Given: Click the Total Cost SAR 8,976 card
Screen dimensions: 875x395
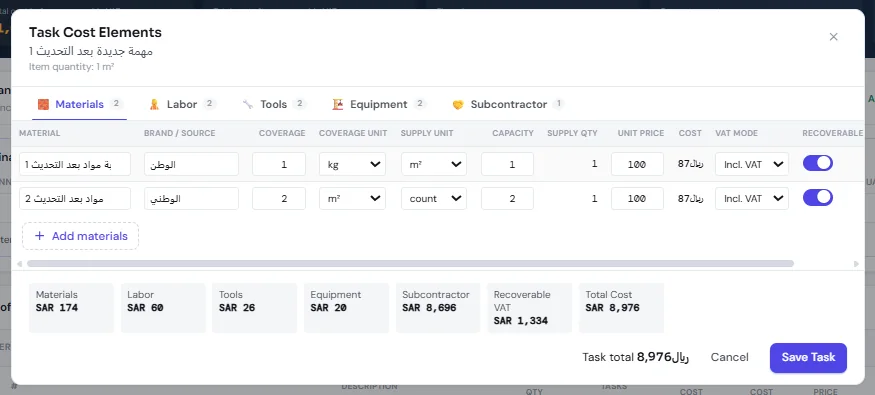Looking at the screenshot, I should click(621, 308).
